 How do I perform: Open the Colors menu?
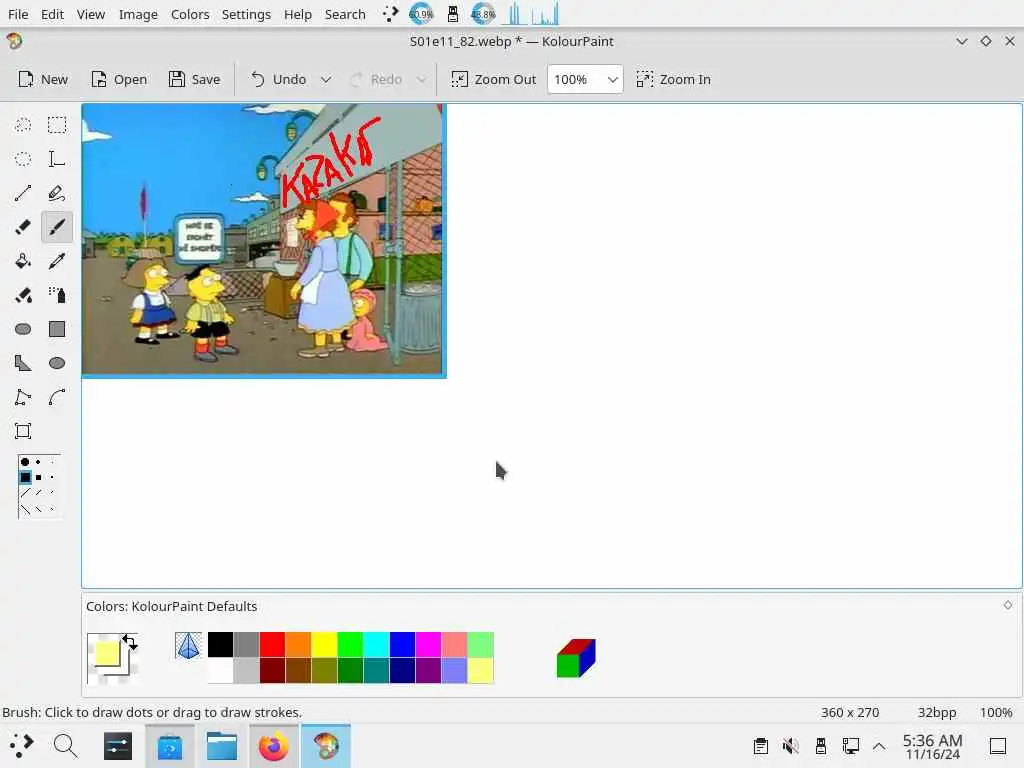pos(190,14)
